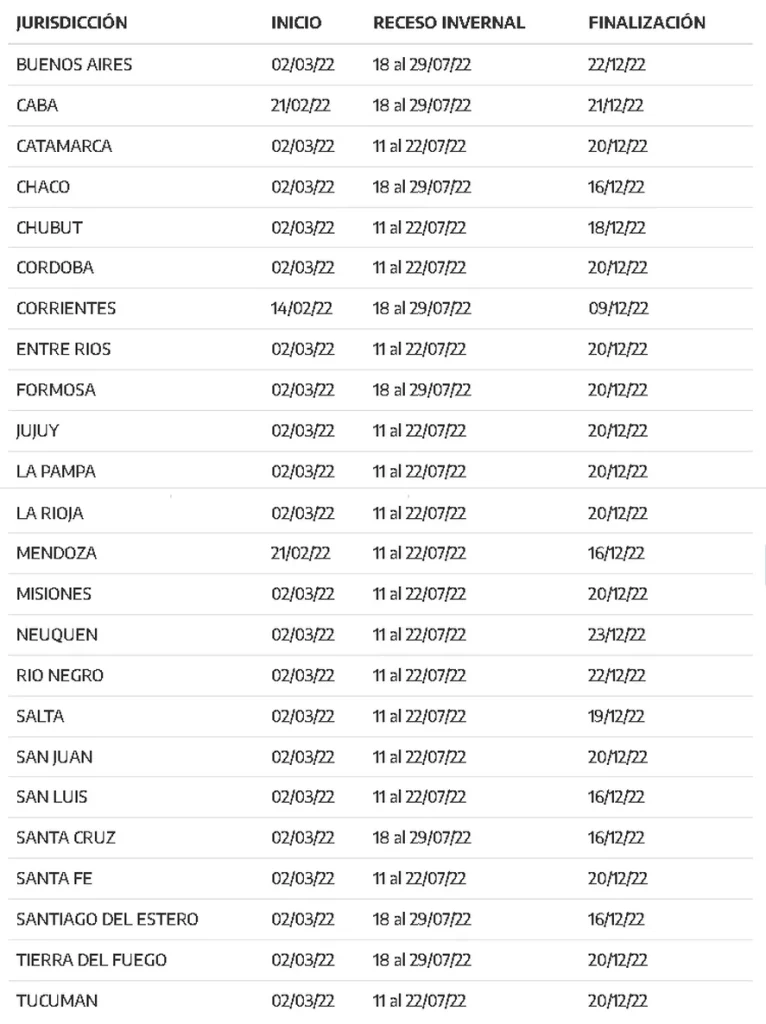Click the winter recess cell for Chaco
The width and height of the screenshot is (766, 1024).
pyautogui.click(x=422, y=187)
